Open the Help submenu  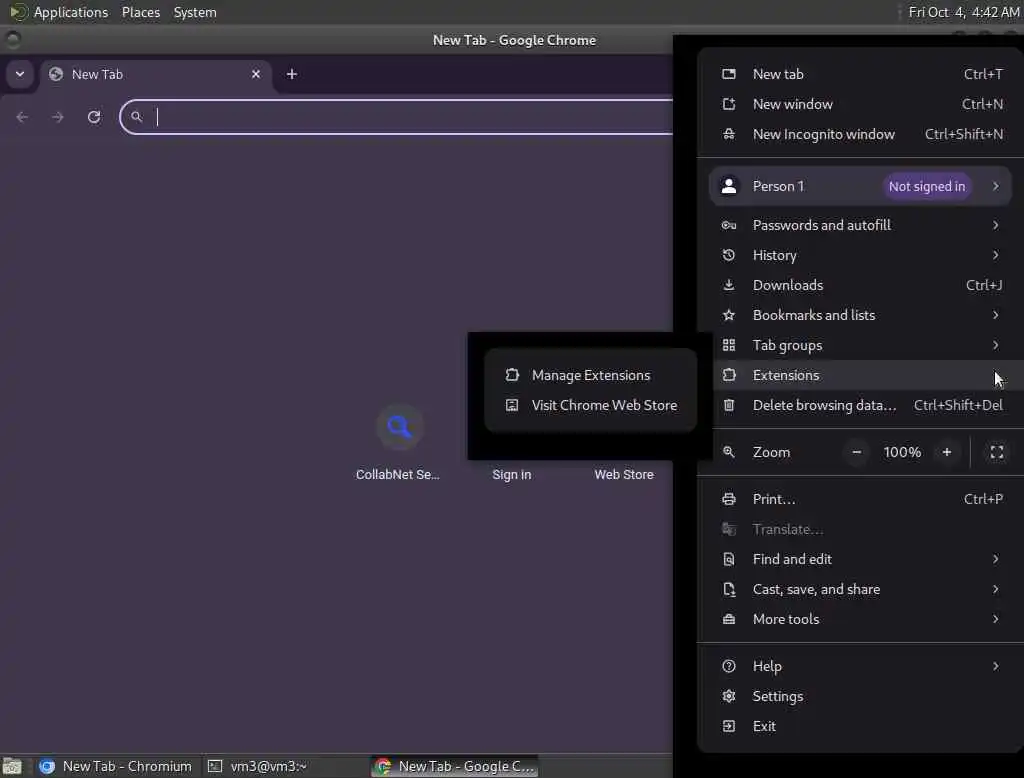coord(861,667)
